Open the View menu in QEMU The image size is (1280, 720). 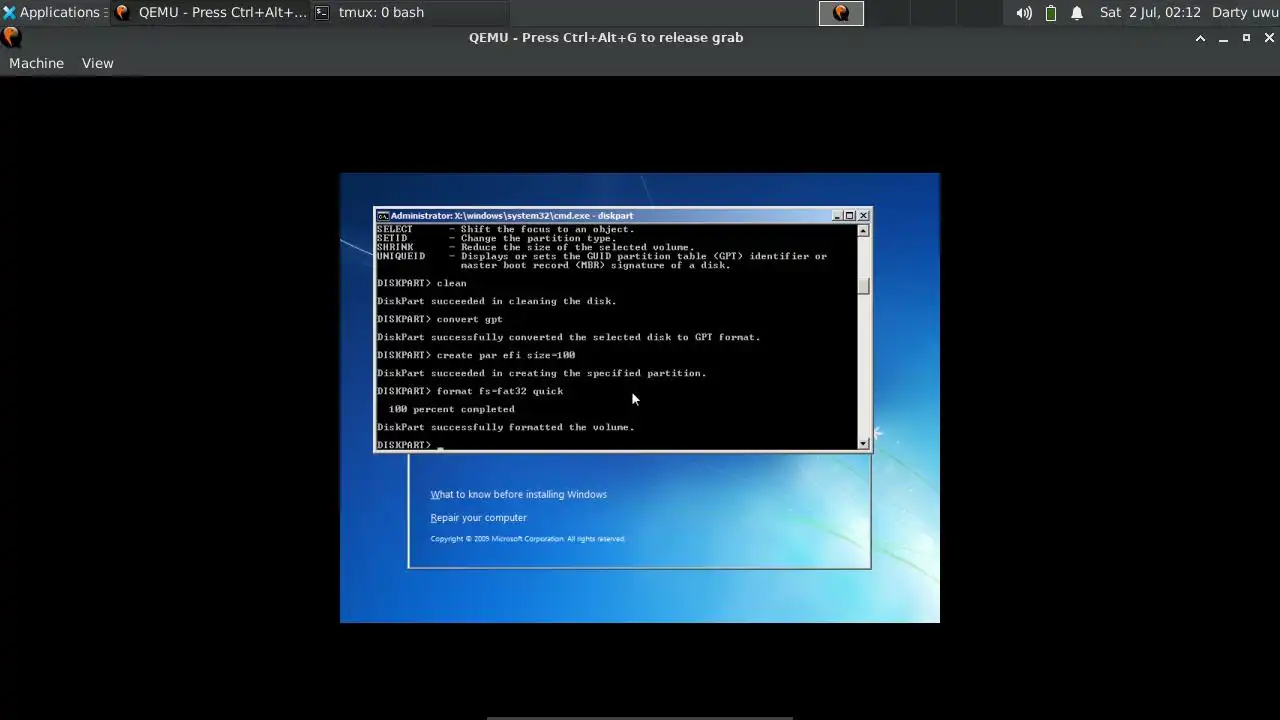(x=97, y=63)
